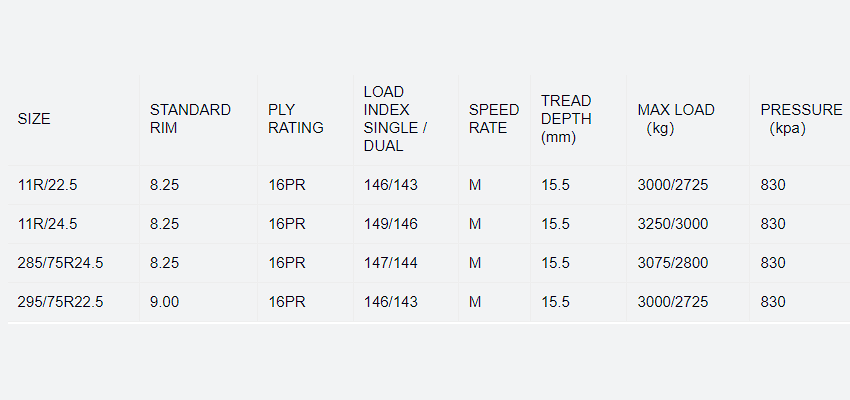Select the 285/75R24.5 size cell
This screenshot has width=850, height=400.
point(60,263)
